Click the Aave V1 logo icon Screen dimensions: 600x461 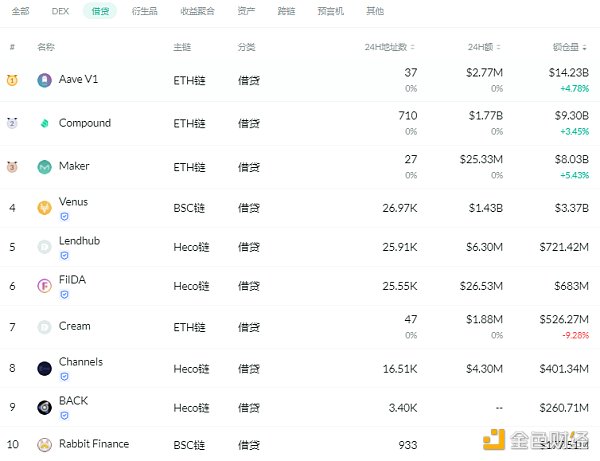pyautogui.click(x=44, y=80)
